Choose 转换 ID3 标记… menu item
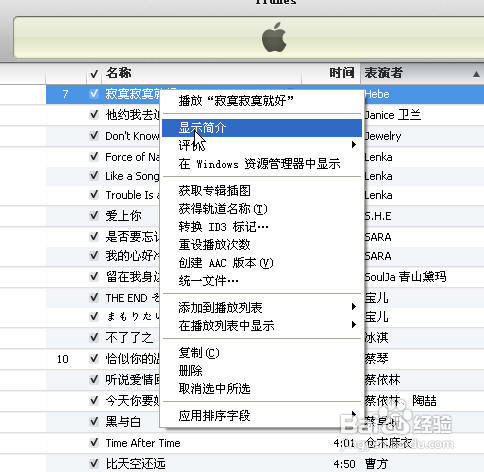Image resolution: width=484 pixels, height=472 pixels. pos(262,227)
